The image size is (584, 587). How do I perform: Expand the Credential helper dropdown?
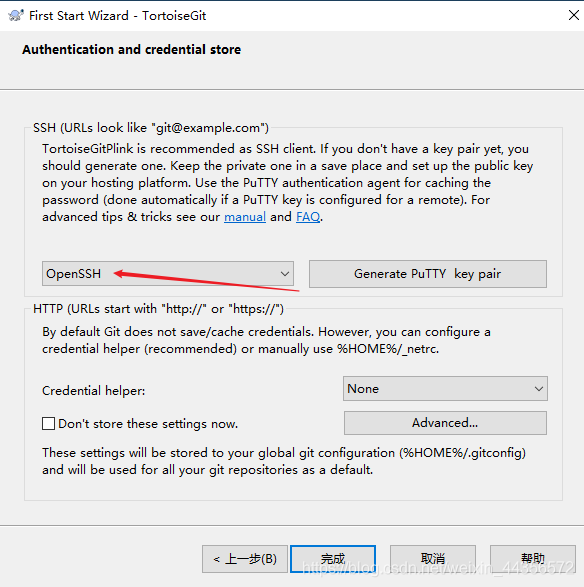coord(445,389)
